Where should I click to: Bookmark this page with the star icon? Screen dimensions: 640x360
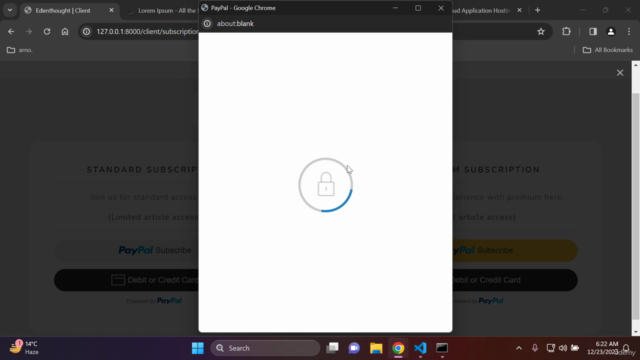tap(541, 31)
